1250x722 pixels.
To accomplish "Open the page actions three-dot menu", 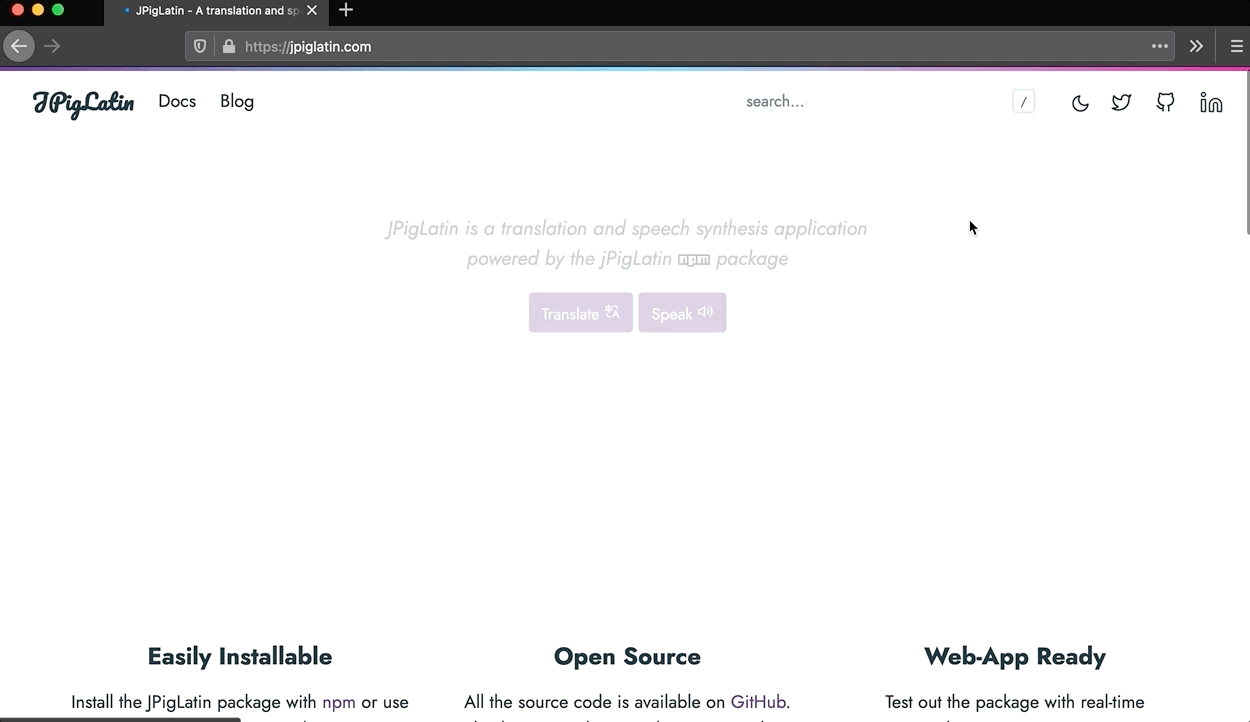I will [1160, 46].
